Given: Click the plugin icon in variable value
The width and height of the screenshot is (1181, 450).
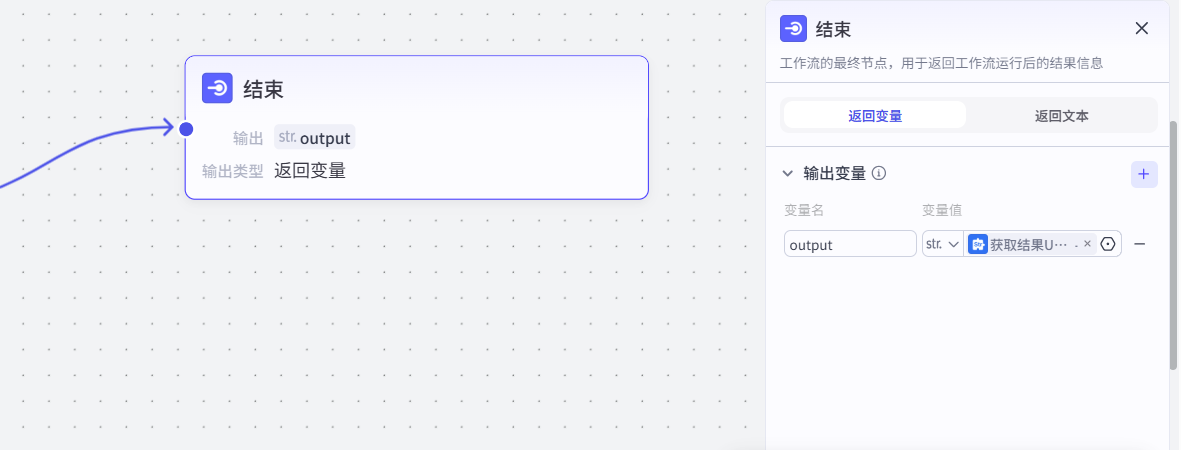Looking at the screenshot, I should tap(977, 244).
